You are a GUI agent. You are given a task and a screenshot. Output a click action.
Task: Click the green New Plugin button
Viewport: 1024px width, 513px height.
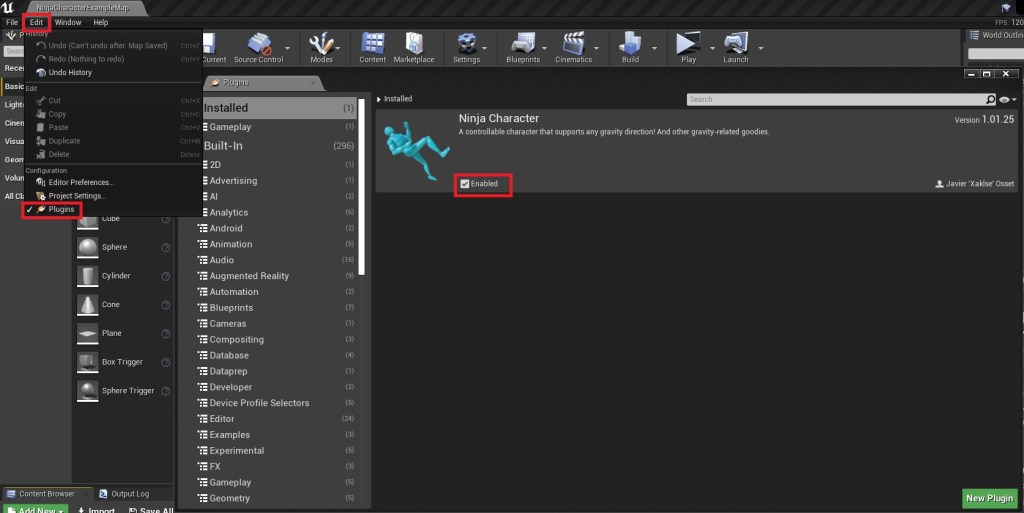[x=989, y=498]
